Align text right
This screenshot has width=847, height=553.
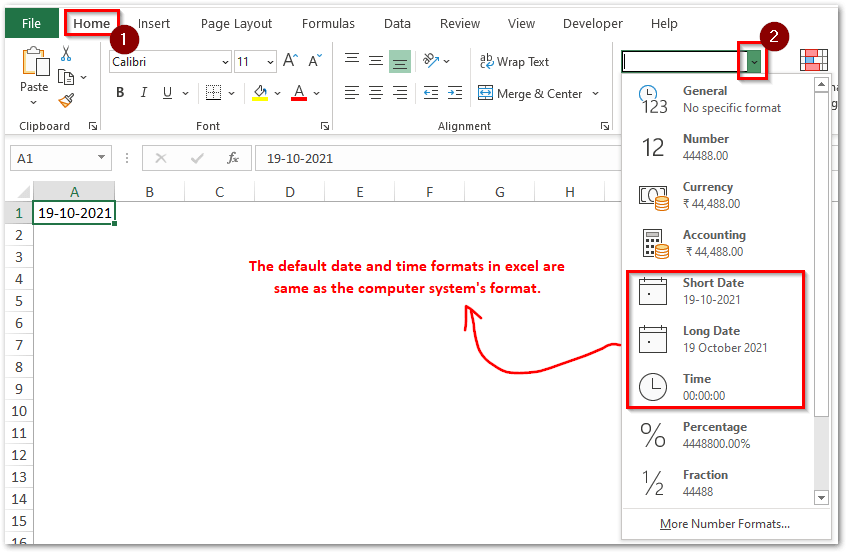(400, 93)
